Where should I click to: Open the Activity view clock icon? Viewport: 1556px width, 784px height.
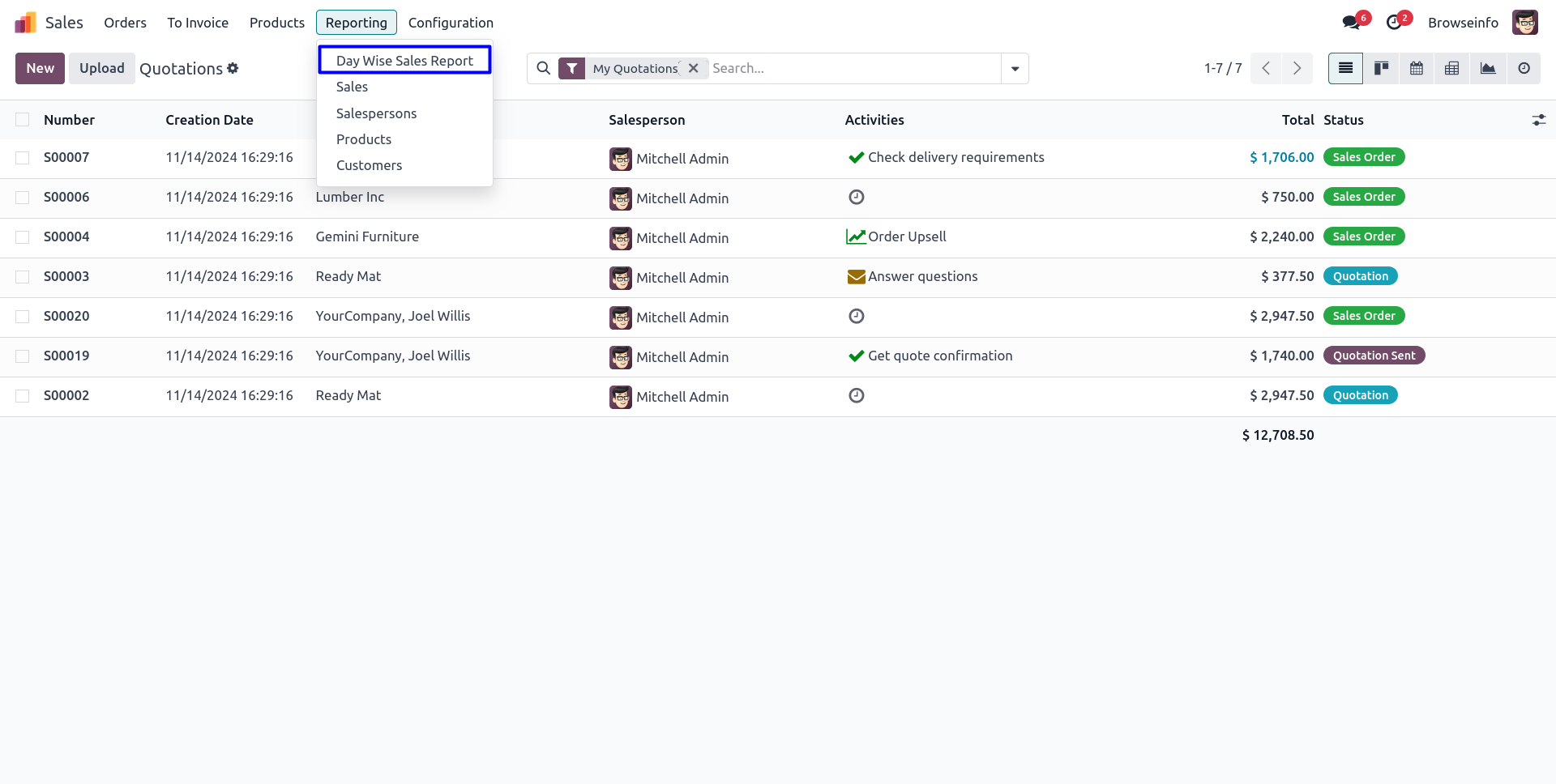1524,69
